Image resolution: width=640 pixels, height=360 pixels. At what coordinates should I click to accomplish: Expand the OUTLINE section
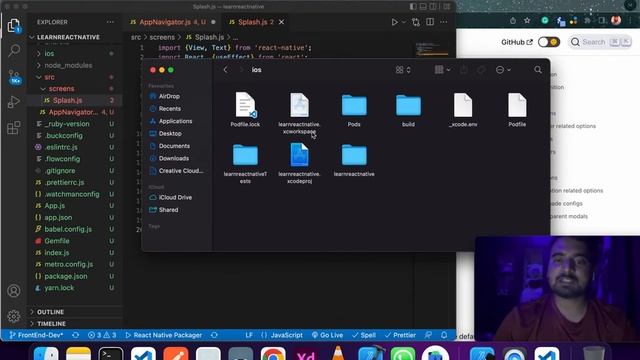75,312
